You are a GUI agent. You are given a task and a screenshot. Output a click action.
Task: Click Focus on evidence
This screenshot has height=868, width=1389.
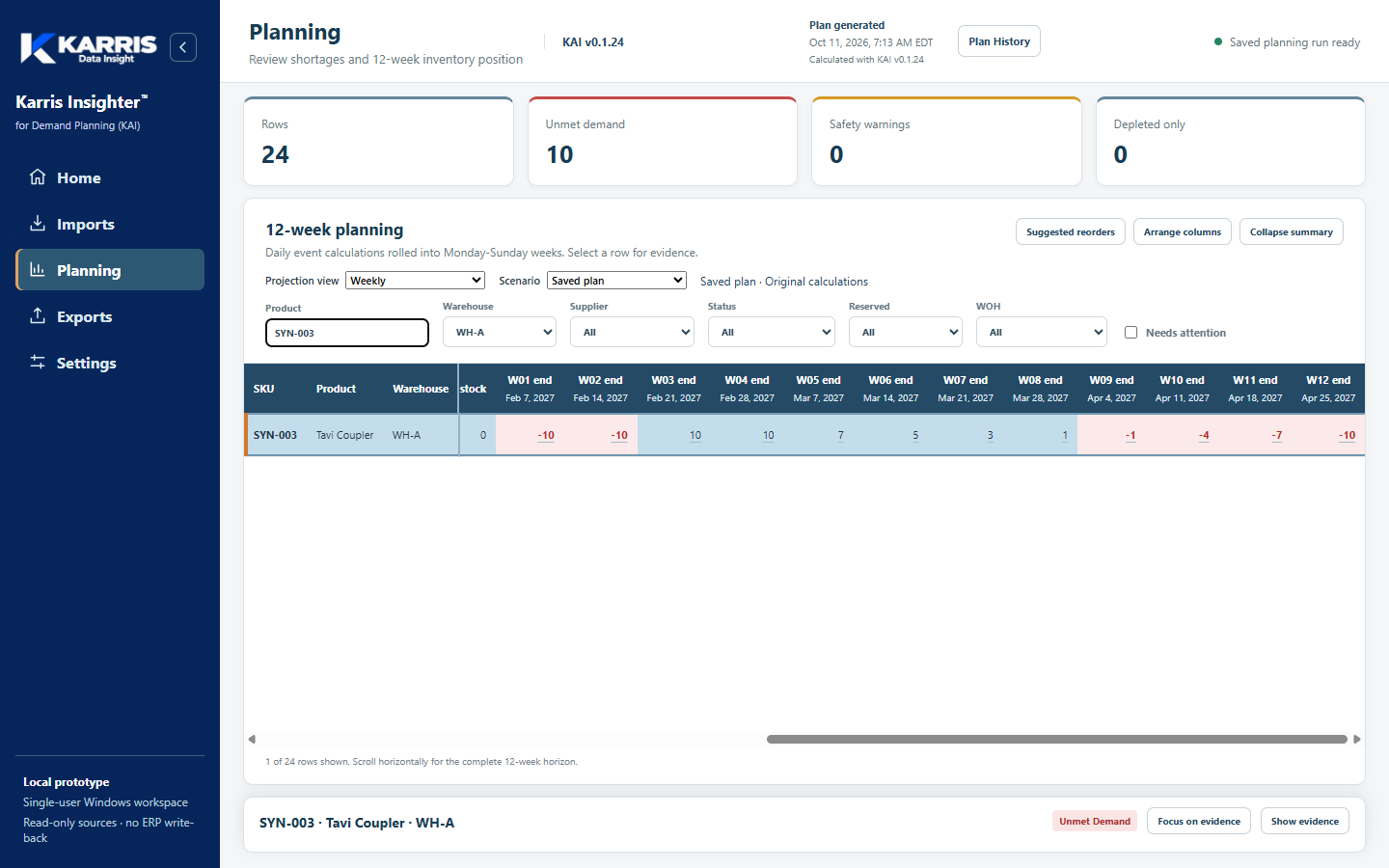coord(1199,822)
